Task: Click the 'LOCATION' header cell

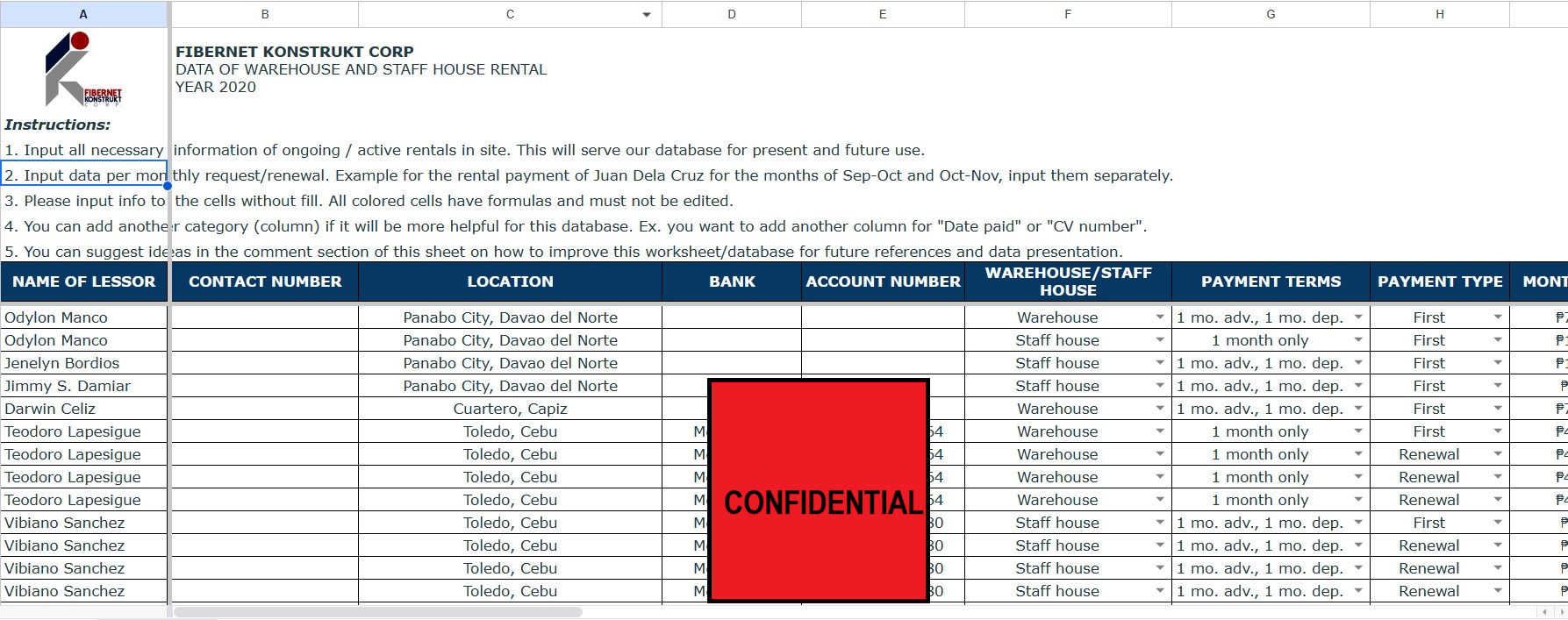Action: click(510, 281)
